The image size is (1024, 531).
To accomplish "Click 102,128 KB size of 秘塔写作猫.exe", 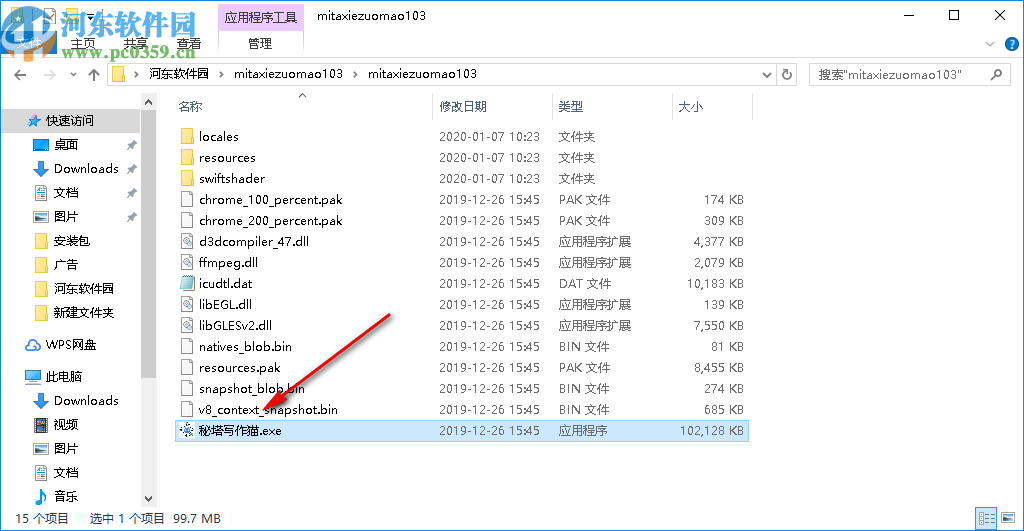I will pos(711,430).
